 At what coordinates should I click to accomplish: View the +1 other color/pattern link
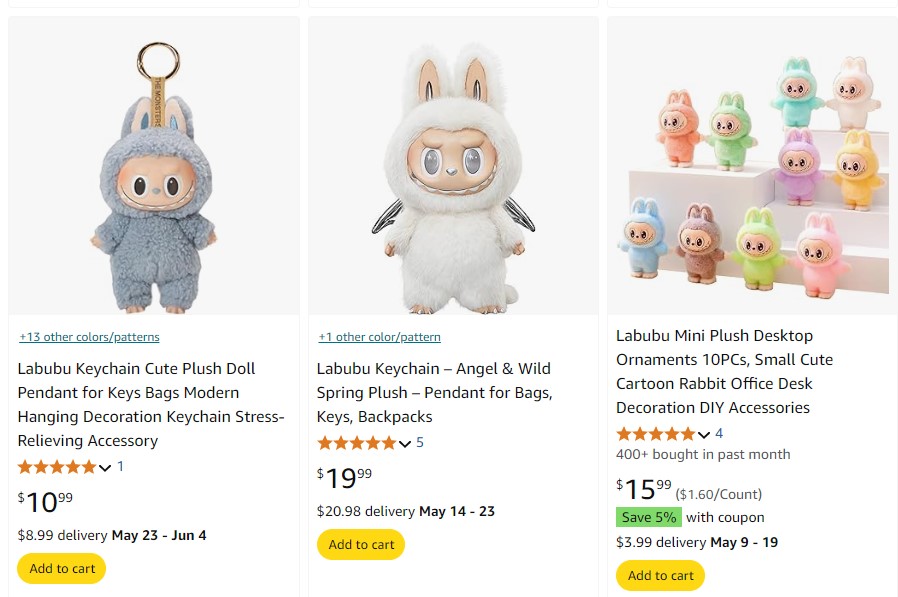coord(379,337)
